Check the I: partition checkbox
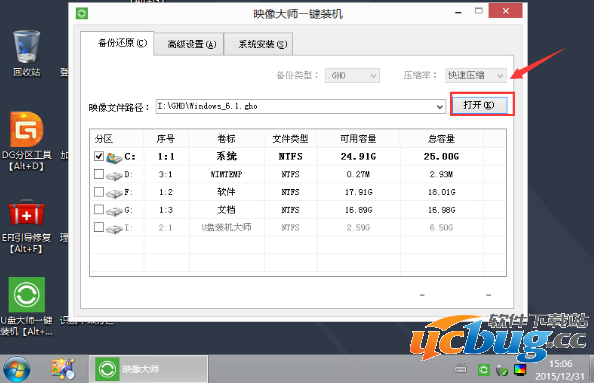The height and width of the screenshot is (383, 594). (x=99, y=227)
